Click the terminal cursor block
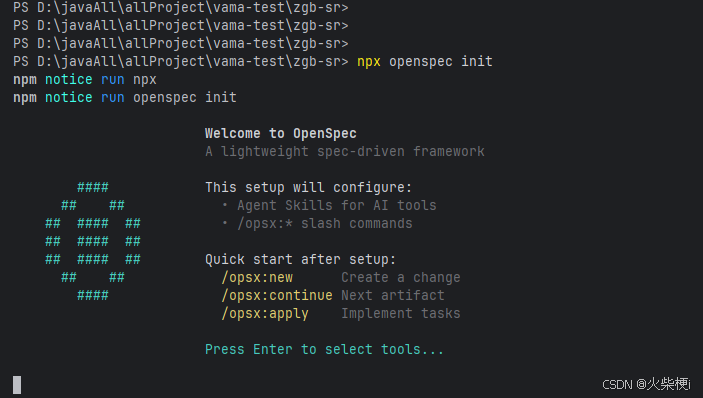 point(17,385)
